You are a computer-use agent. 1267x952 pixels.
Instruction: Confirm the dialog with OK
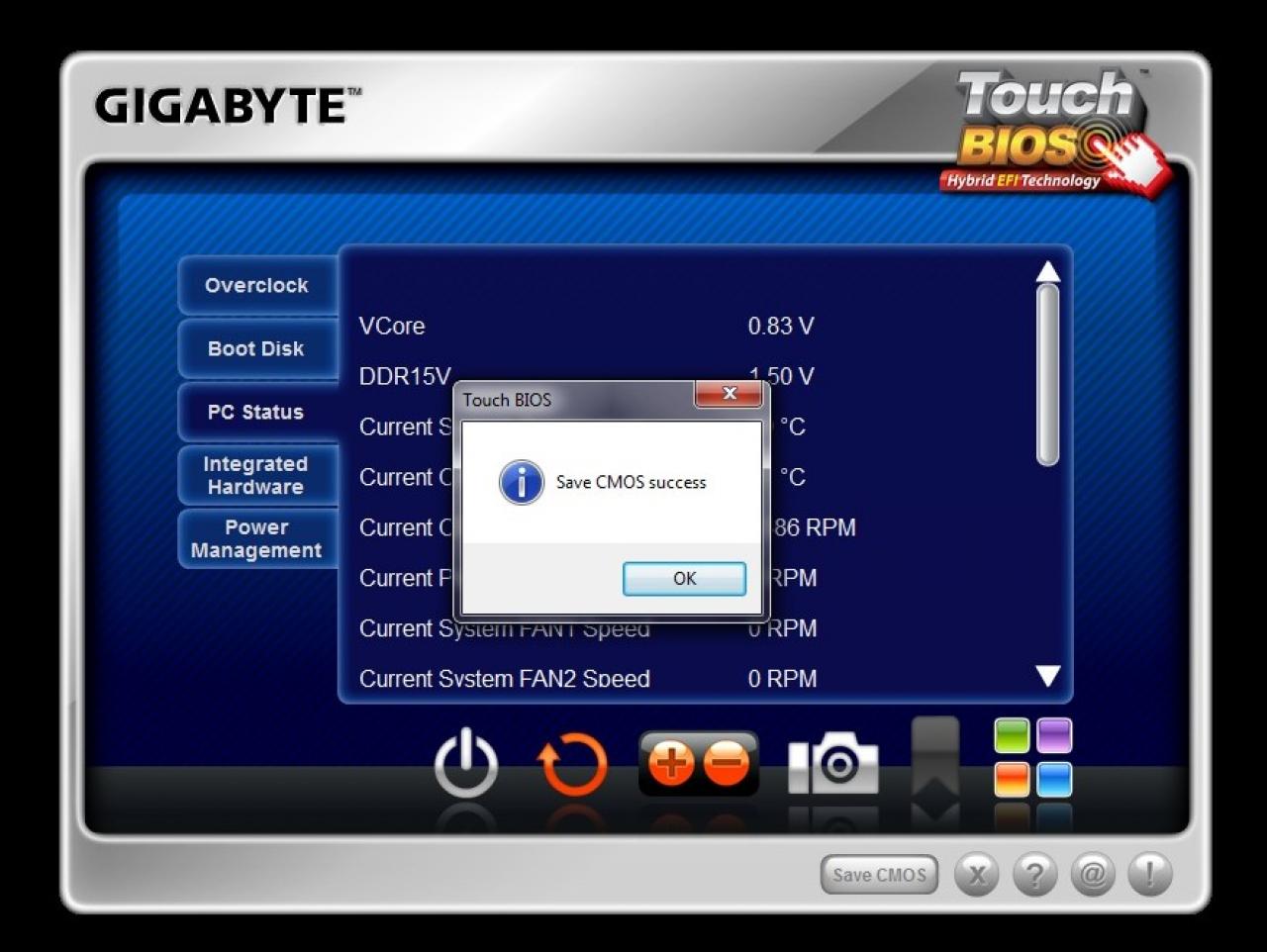[684, 579]
